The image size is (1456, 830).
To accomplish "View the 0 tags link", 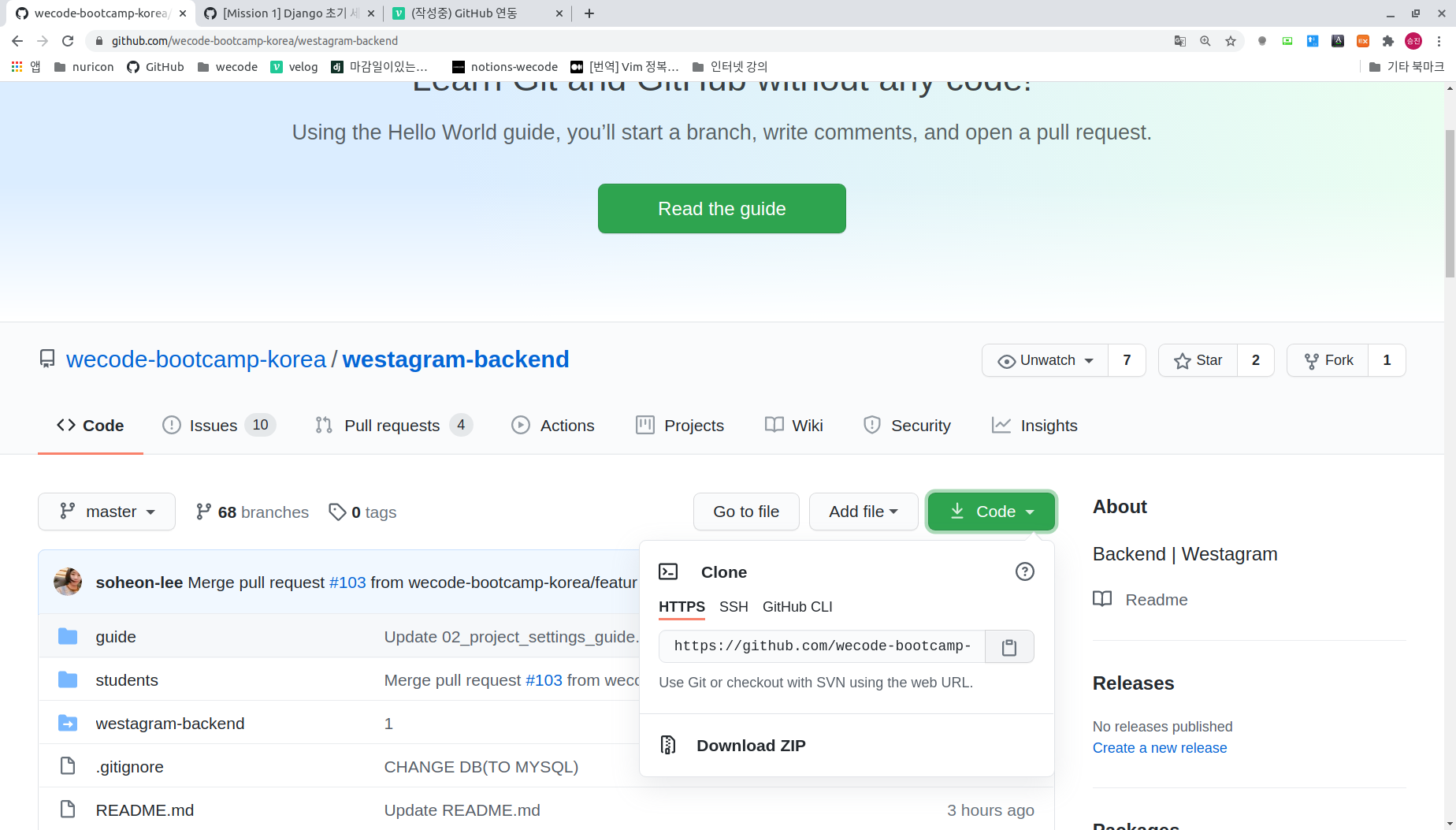I will tap(362, 512).
